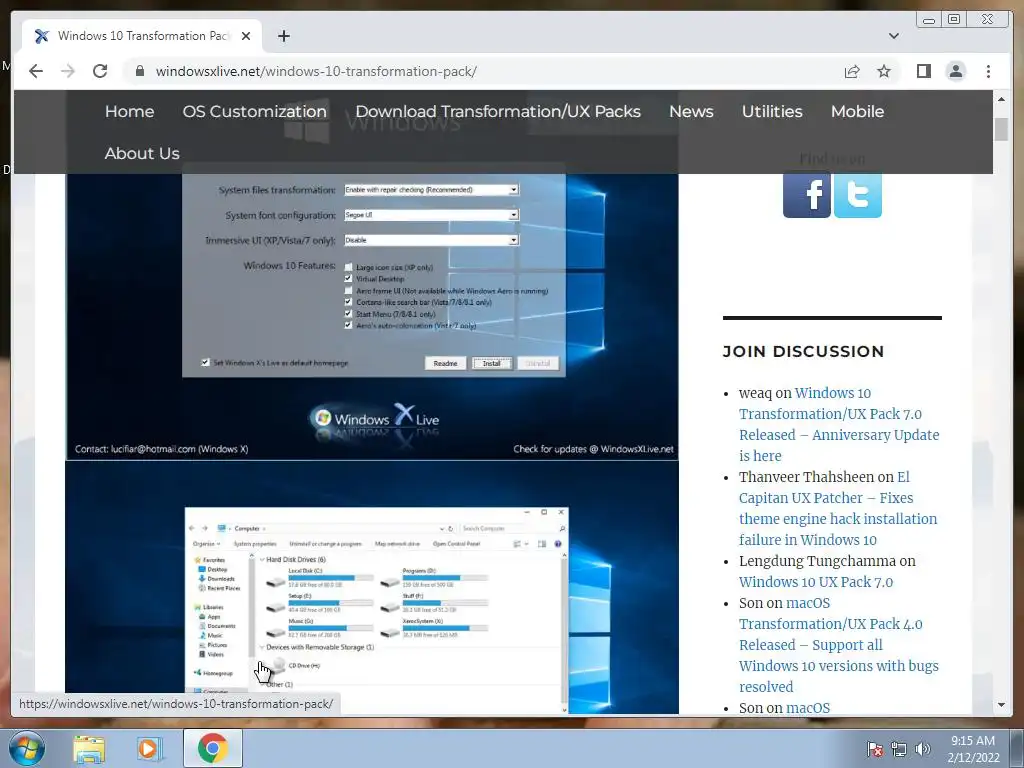Open Chrome's three-dot menu
This screenshot has height=768, width=1024.
(x=988, y=71)
